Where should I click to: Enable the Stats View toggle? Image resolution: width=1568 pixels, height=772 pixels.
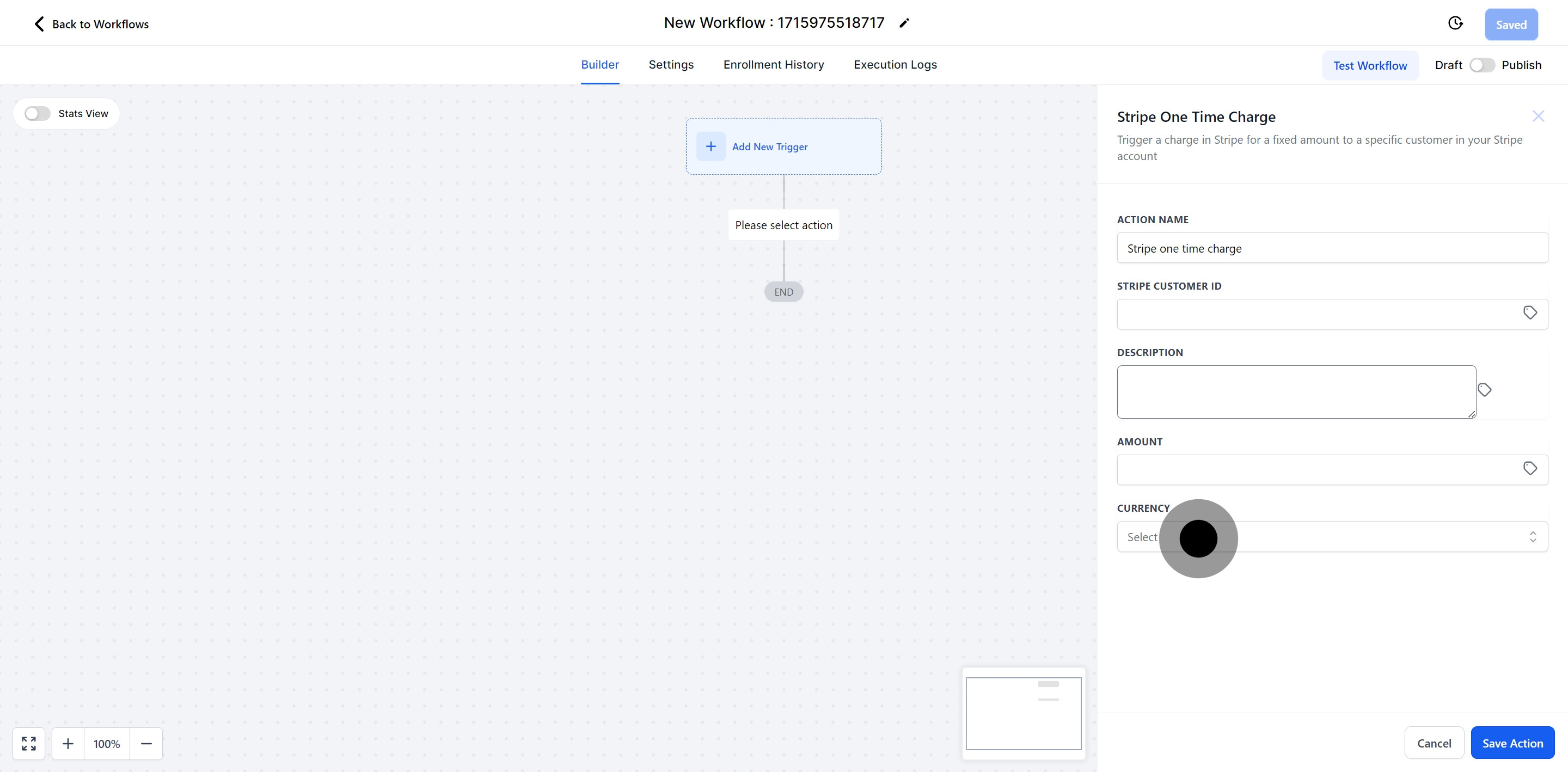(x=37, y=114)
